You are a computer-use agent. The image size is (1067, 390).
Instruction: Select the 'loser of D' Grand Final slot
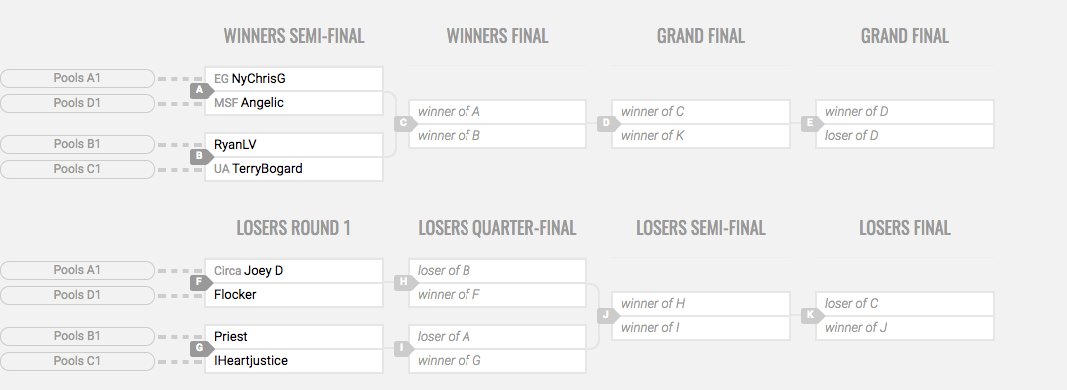pyautogui.click(x=905, y=135)
